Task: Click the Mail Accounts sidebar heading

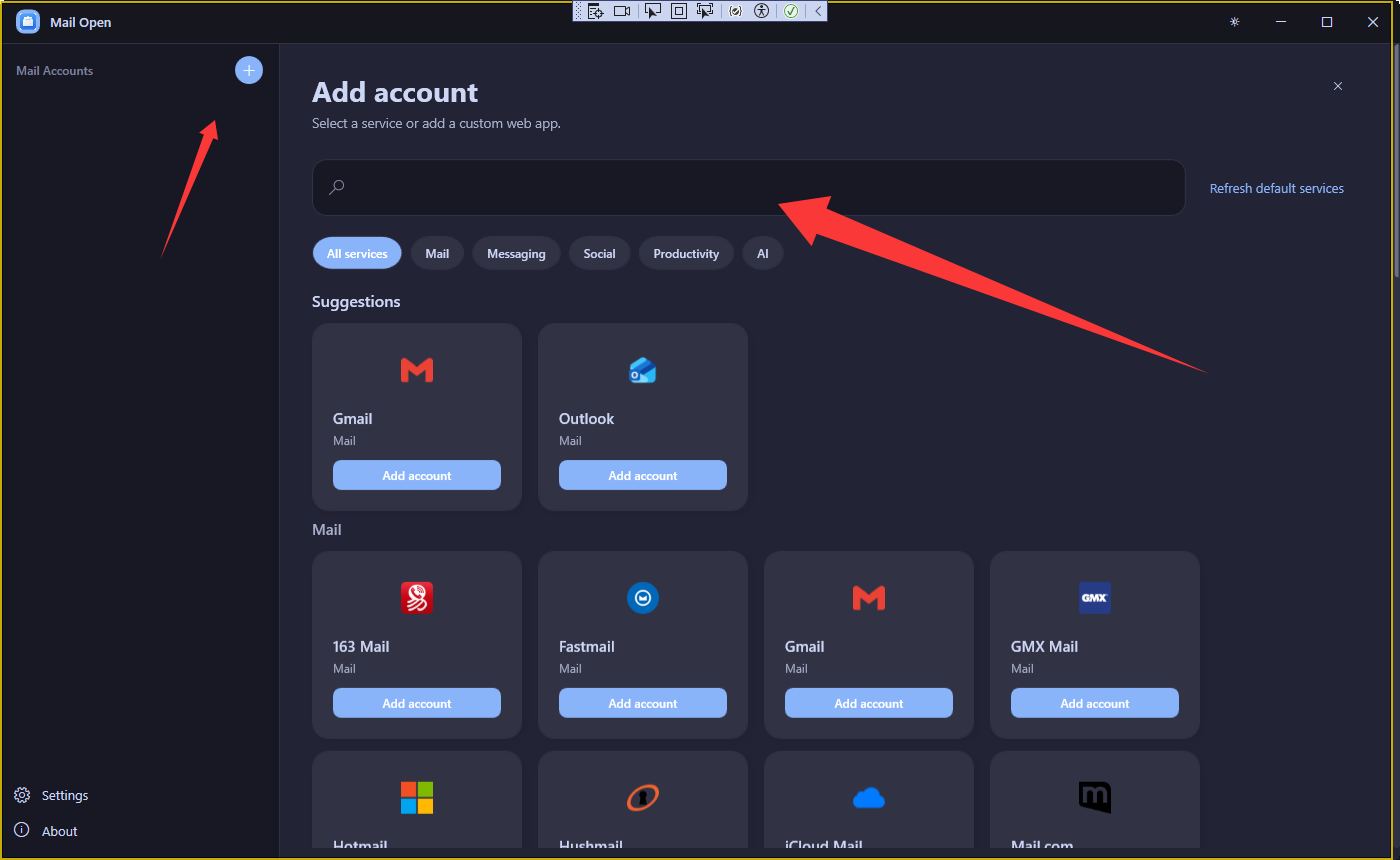Action: tap(55, 71)
